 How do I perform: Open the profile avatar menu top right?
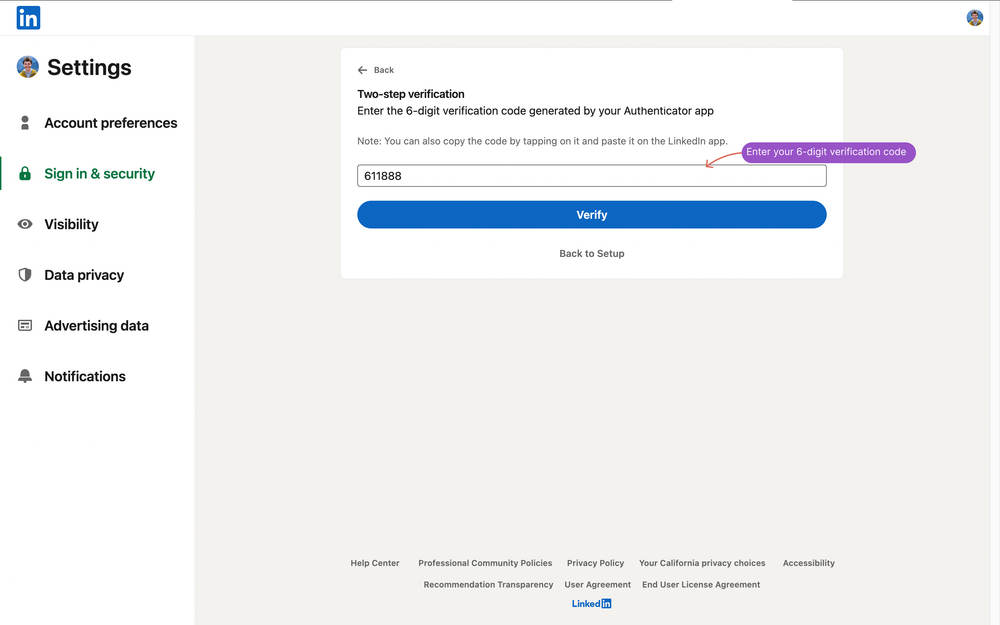pos(974,17)
